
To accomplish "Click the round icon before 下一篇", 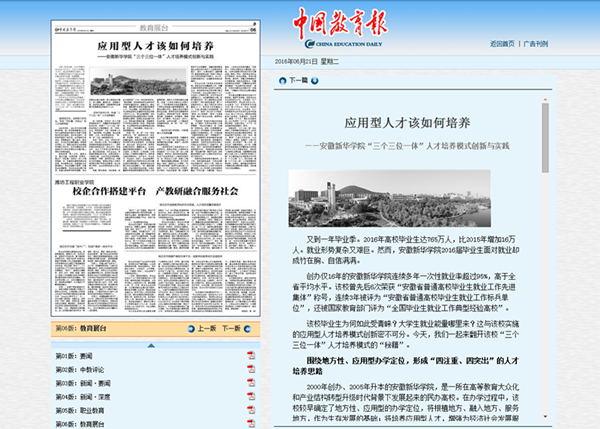I will pyautogui.click(x=281, y=79).
